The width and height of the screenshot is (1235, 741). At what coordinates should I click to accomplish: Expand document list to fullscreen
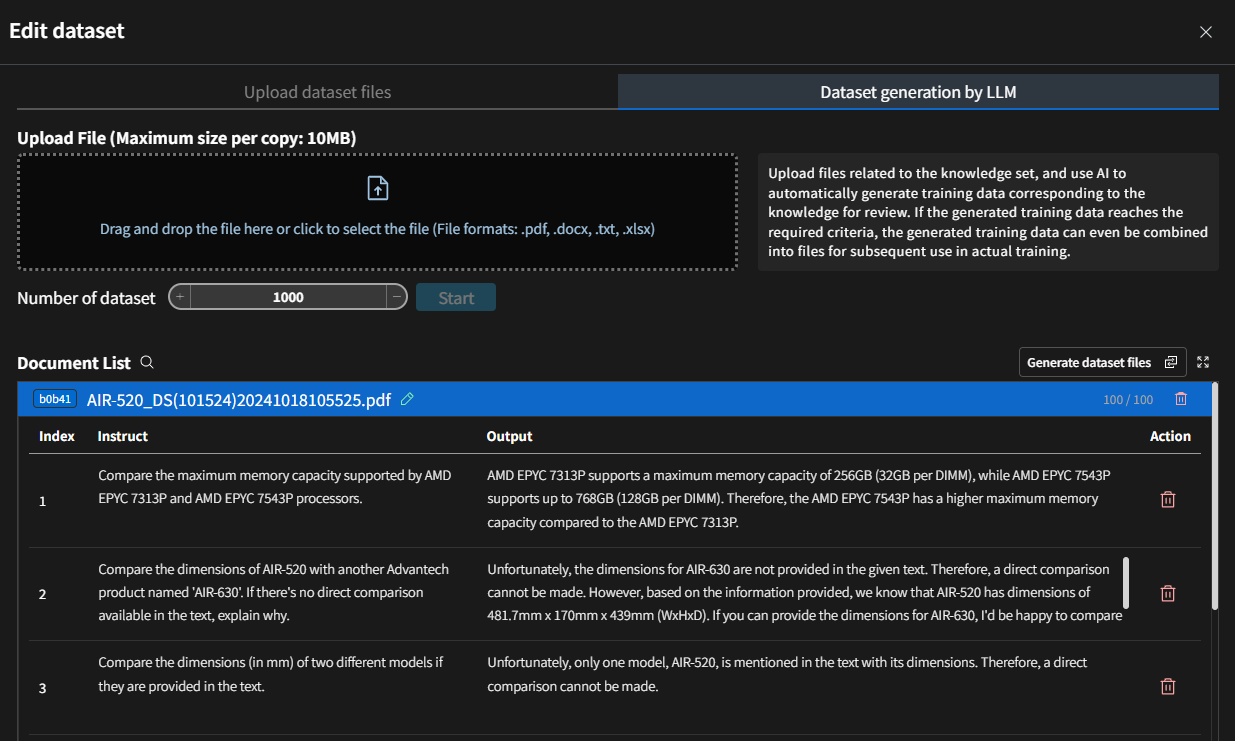coord(1203,362)
